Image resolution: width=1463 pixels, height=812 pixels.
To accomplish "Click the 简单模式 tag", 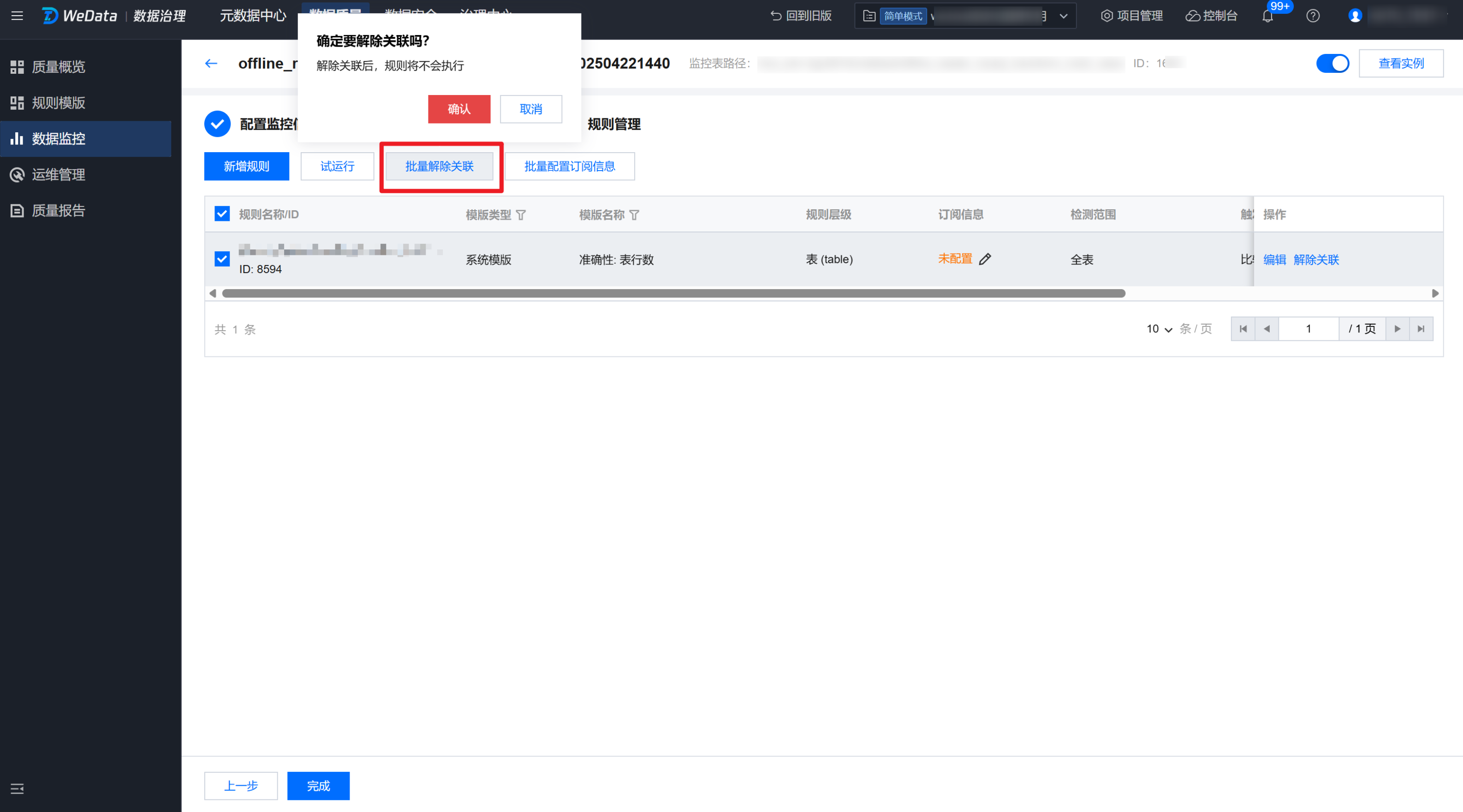I will 903,16.
